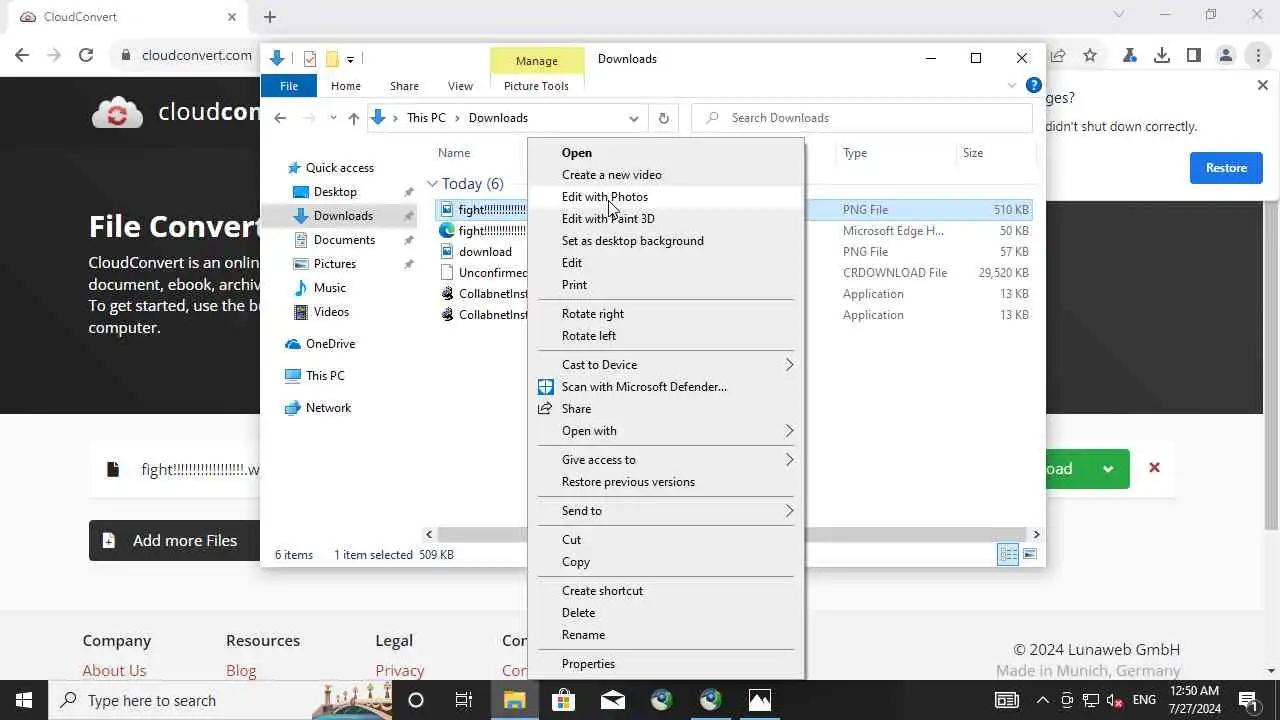Viewport: 1280px width, 720px height.
Task: Open Picture Tools ribbon tab
Action: [536, 86]
